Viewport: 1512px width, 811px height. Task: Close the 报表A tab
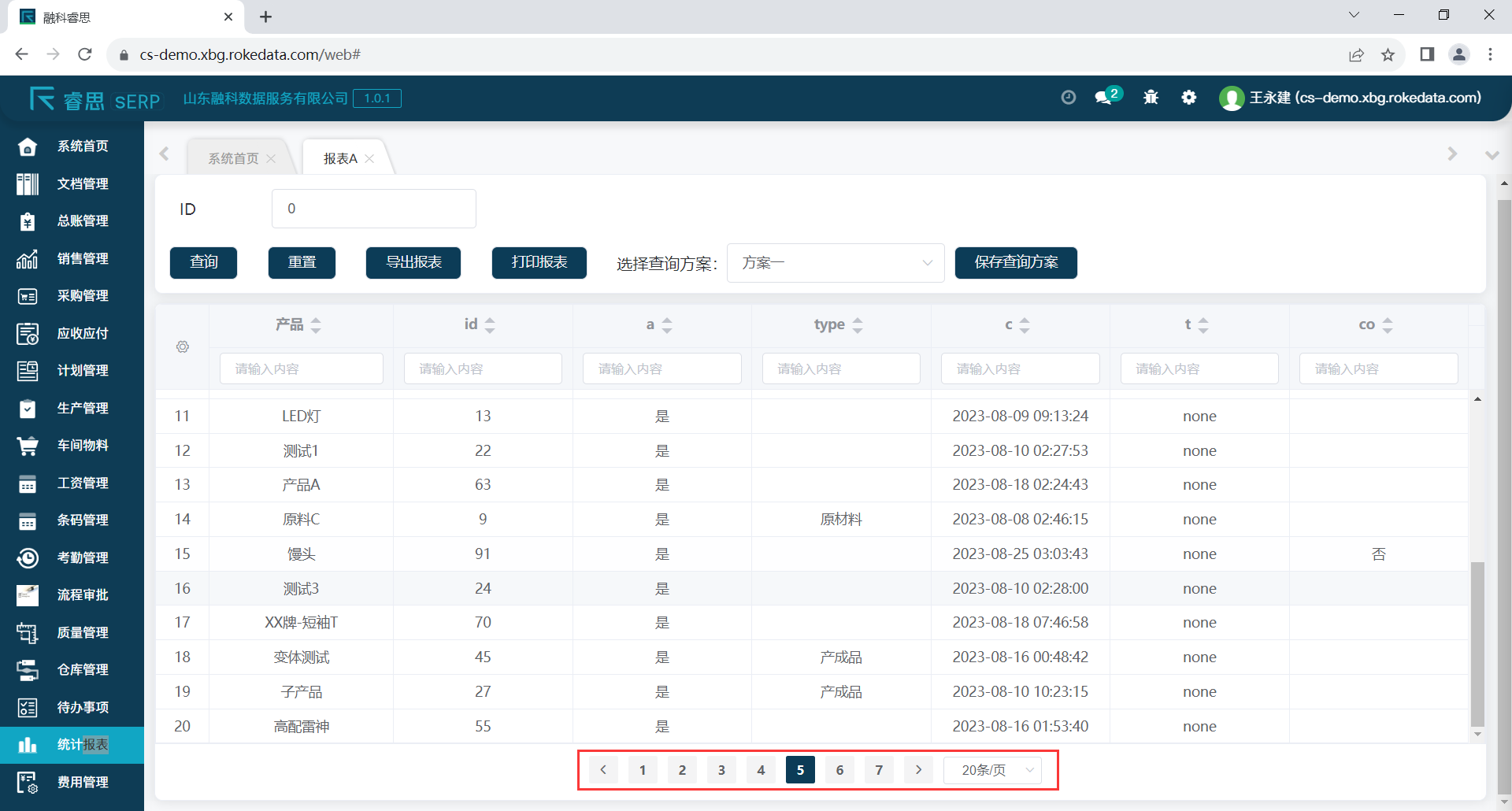point(369,159)
